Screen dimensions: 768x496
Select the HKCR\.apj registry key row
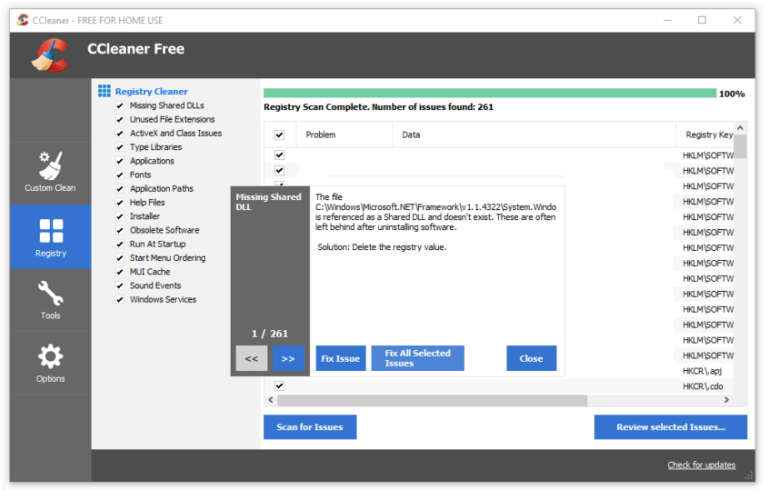click(x=702, y=371)
